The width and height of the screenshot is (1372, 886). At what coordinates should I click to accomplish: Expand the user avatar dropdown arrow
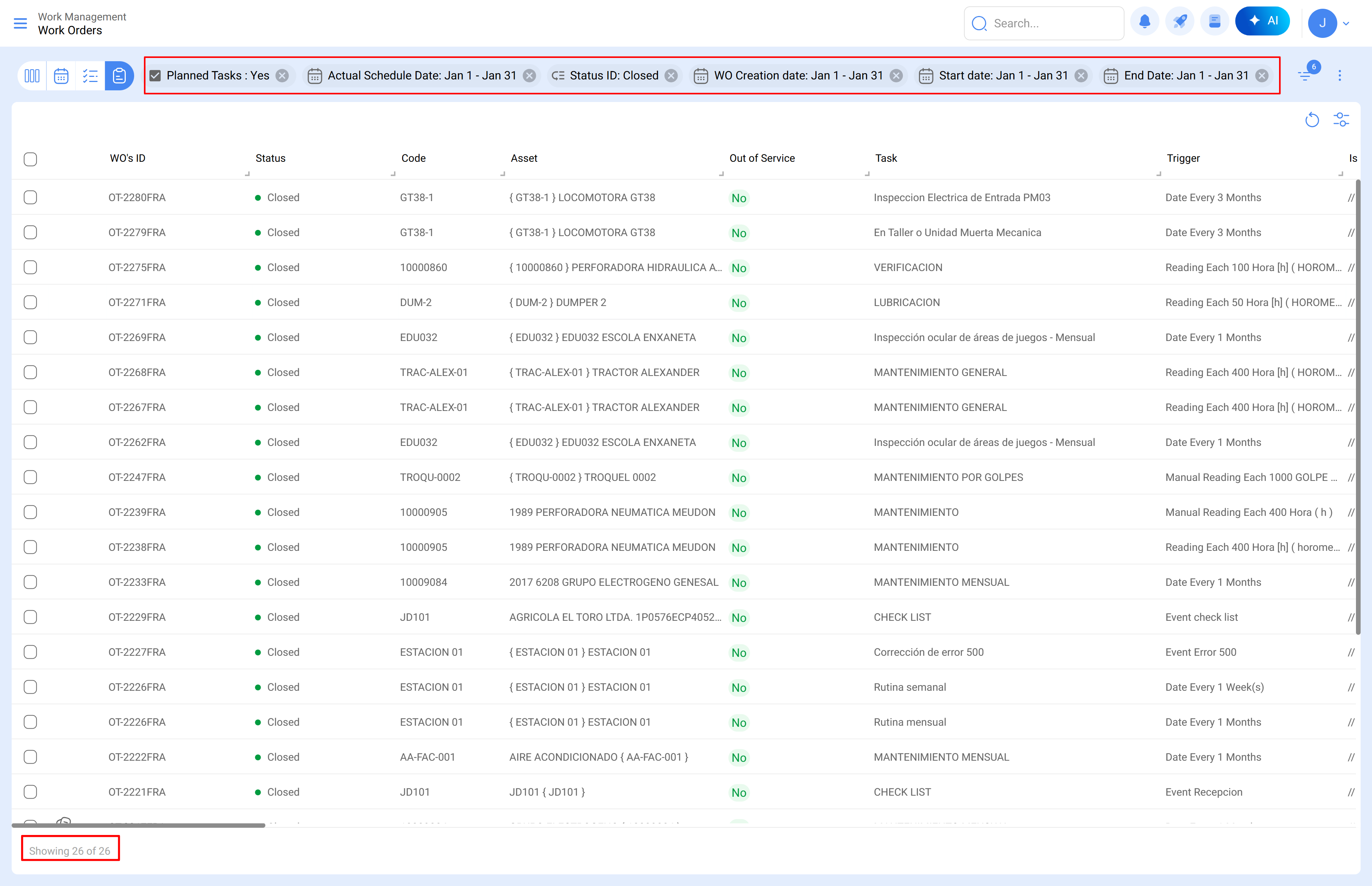pyautogui.click(x=1346, y=24)
